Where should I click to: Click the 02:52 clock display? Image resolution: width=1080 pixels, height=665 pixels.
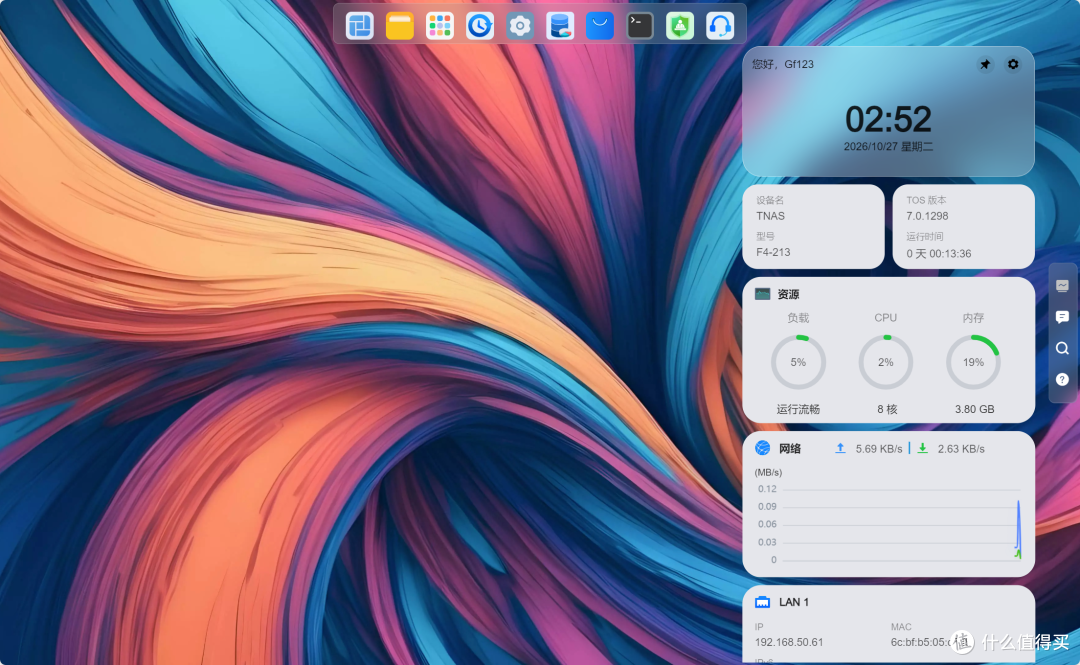point(889,119)
